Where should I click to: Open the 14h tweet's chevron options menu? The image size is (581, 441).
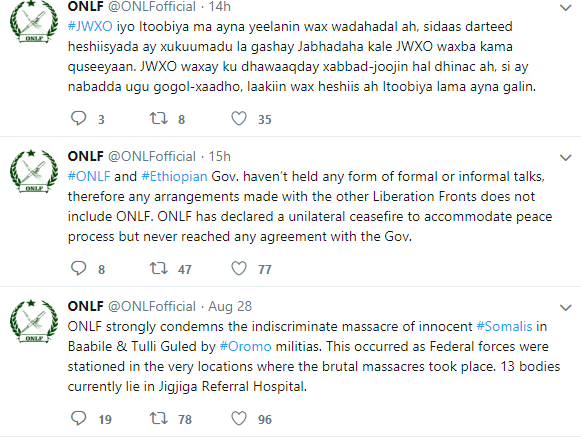(x=565, y=8)
